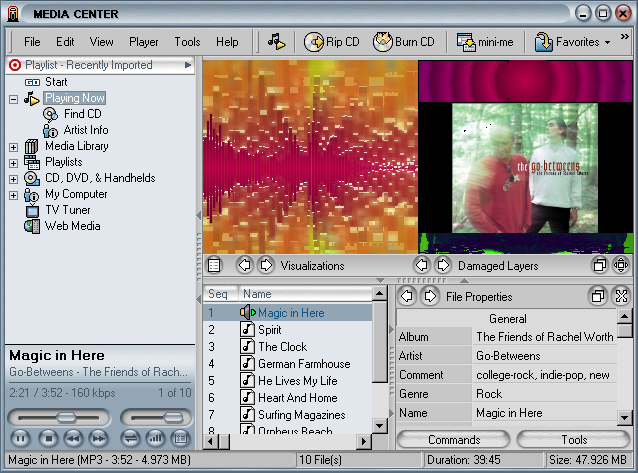Viewport: 638px width, 473px height.
Task: Detach the visualization window with the overlapping-squares icon
Action: click(x=599, y=265)
